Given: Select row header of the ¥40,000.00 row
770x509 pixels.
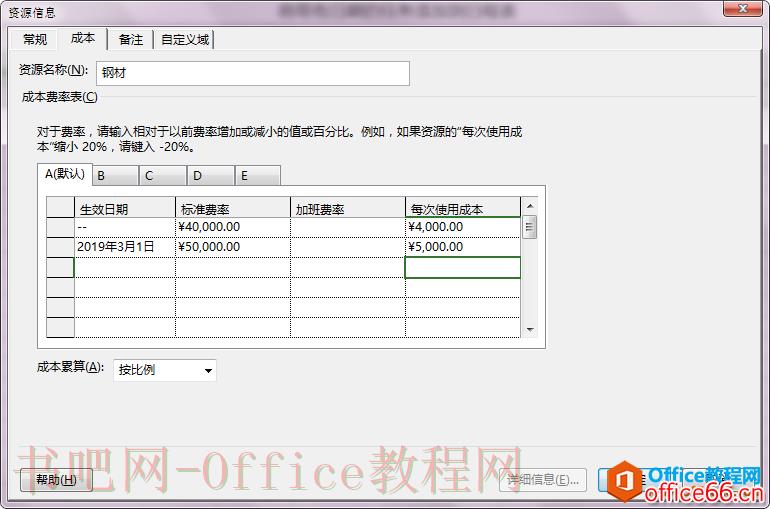Looking at the screenshot, I should tap(60, 227).
